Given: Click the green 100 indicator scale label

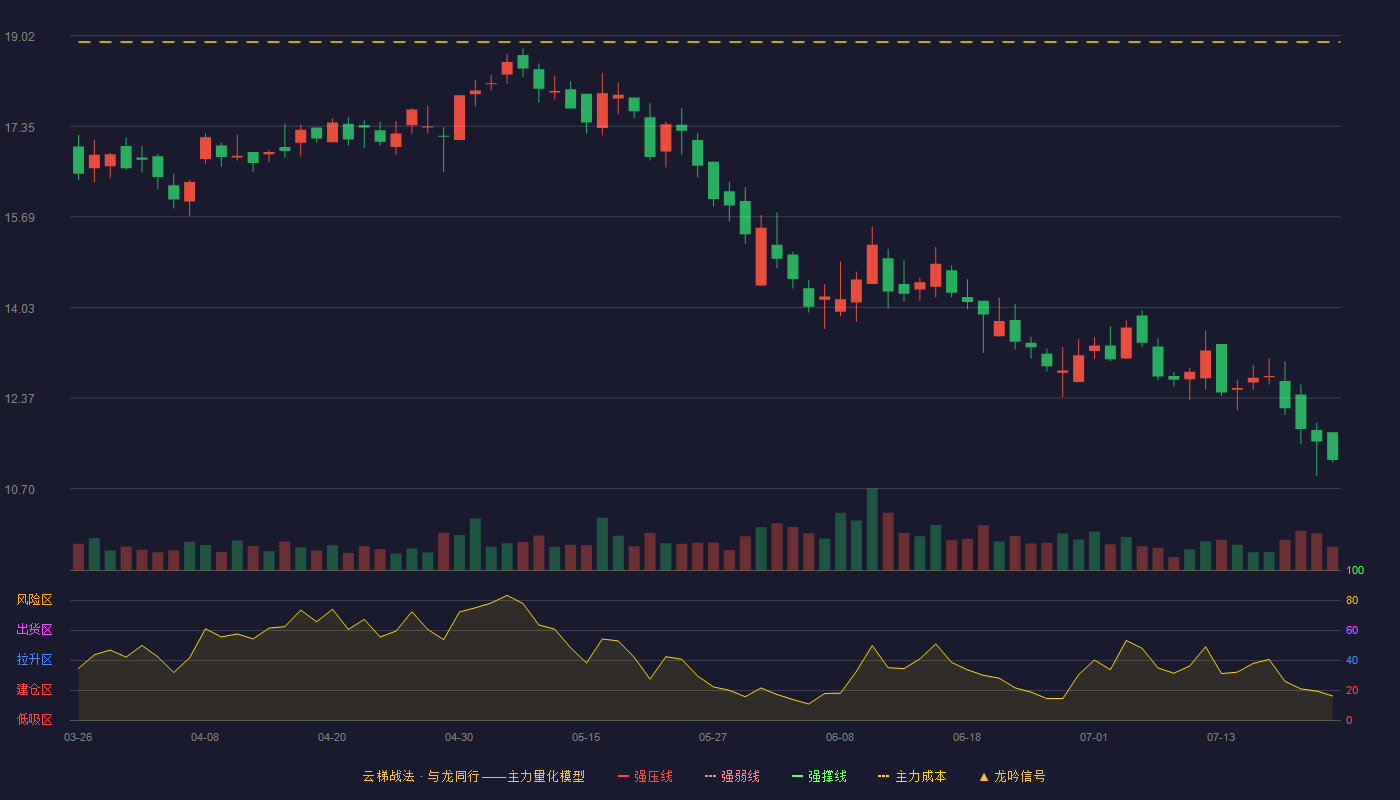Looking at the screenshot, I should 1355,571.
